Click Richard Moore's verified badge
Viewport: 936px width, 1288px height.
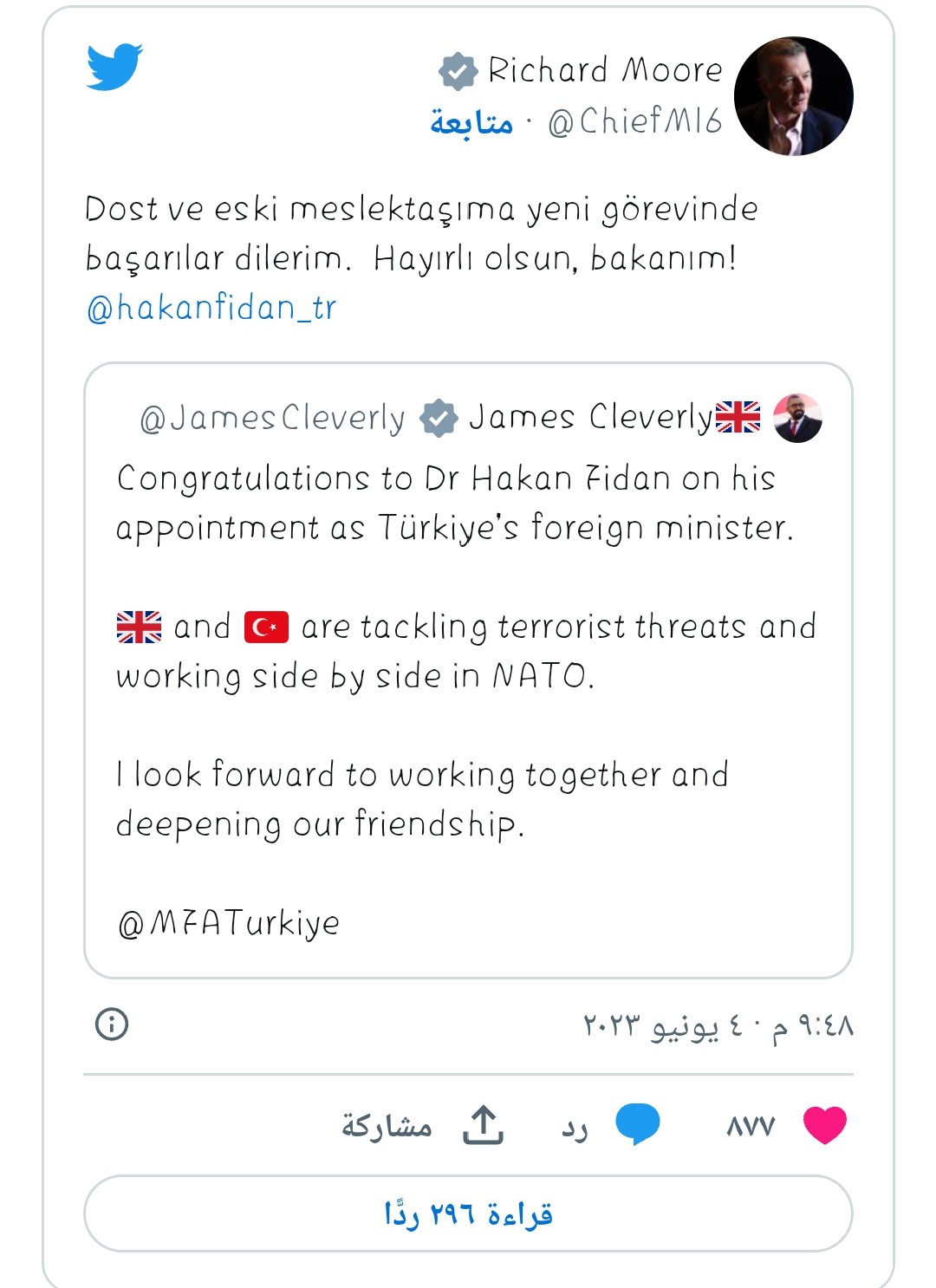(458, 71)
